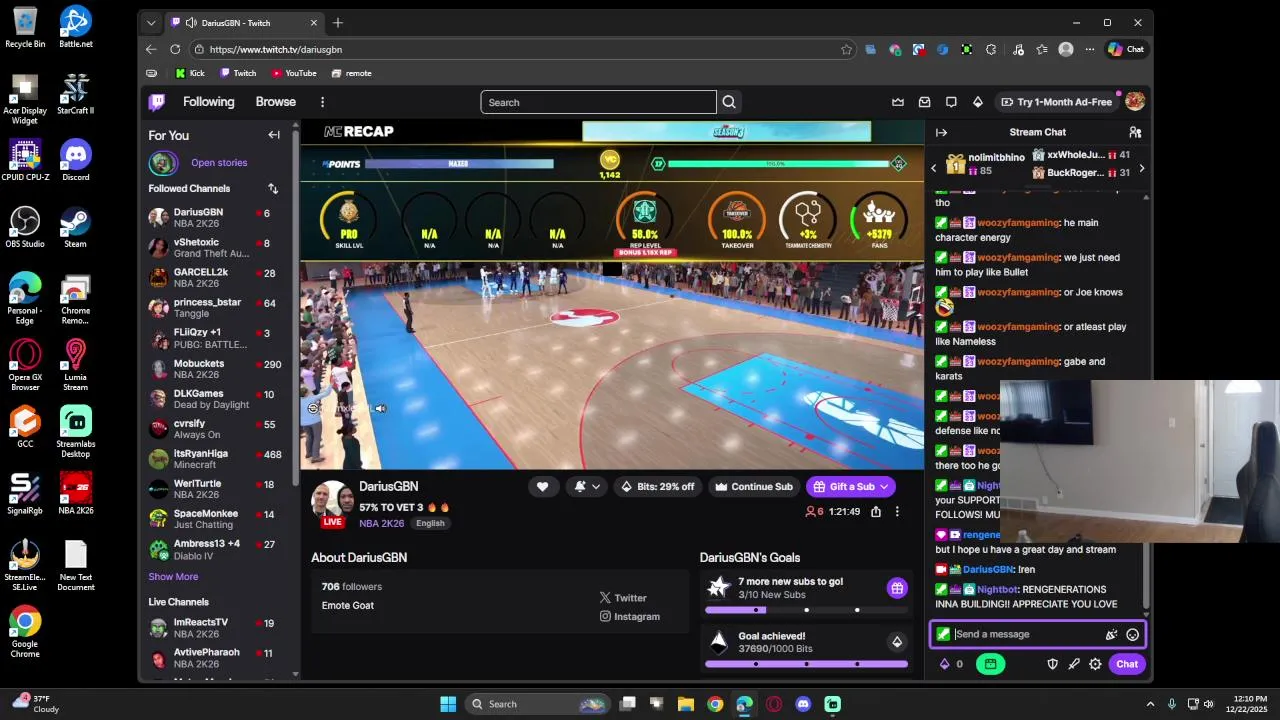This screenshot has height=720, width=1280.
Task: Open Twitch user avatar menu
Action: coord(1135,102)
